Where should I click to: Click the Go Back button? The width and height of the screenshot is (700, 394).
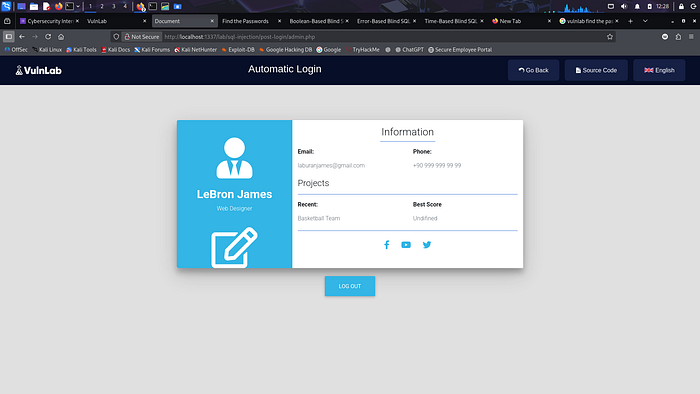[x=533, y=70]
